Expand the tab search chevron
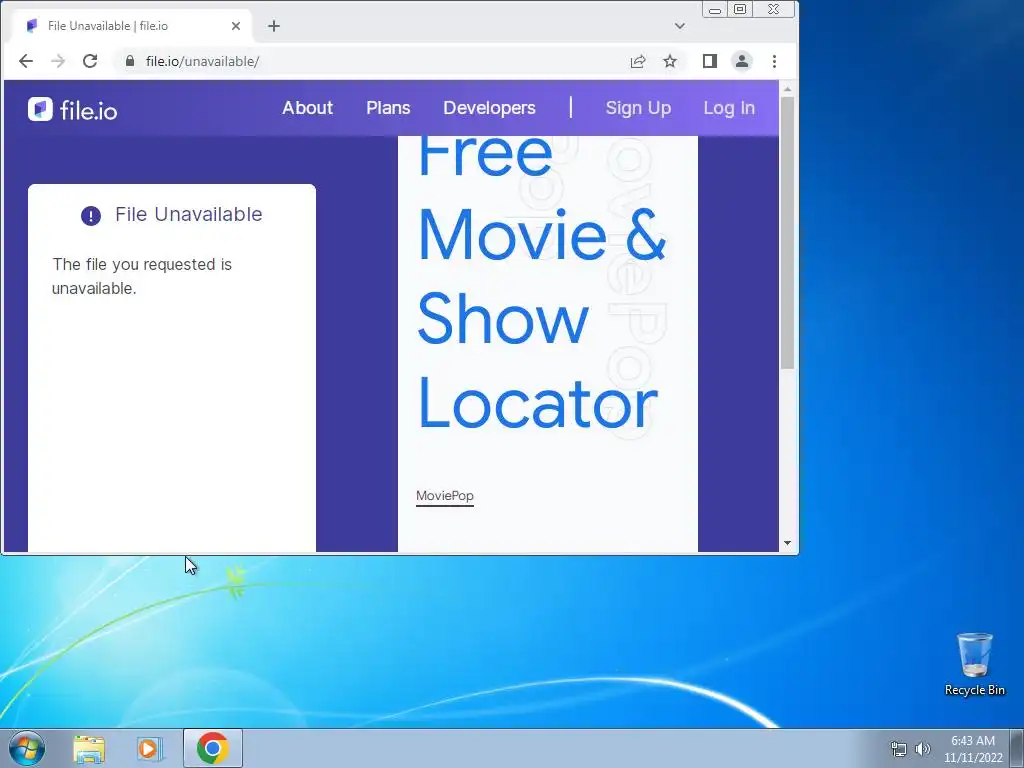1024x768 pixels. [x=680, y=26]
